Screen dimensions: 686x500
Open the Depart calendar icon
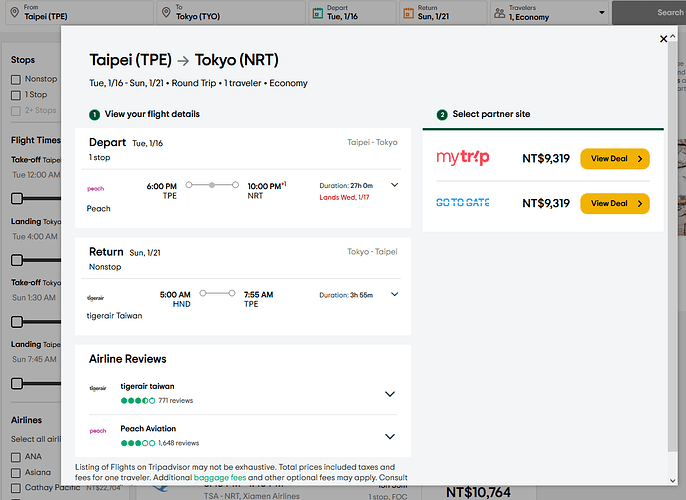[x=318, y=13]
